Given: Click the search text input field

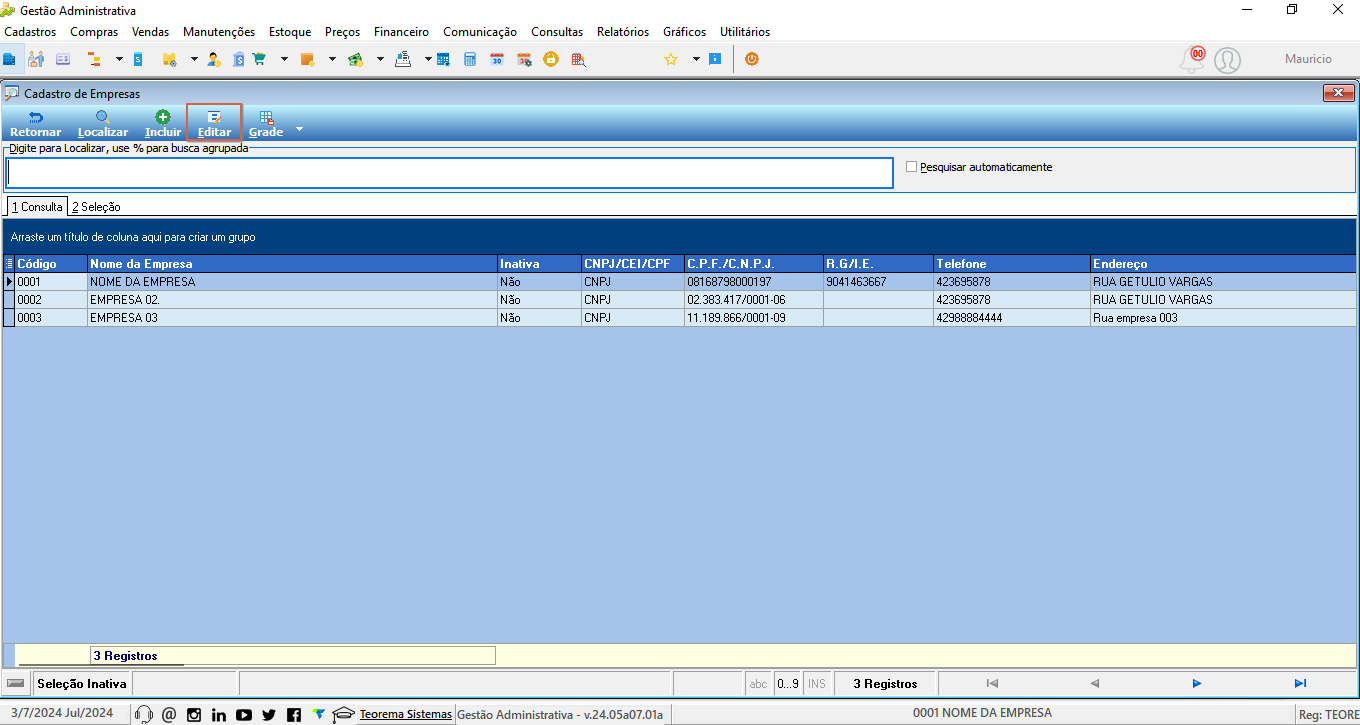Looking at the screenshot, I should (x=449, y=173).
